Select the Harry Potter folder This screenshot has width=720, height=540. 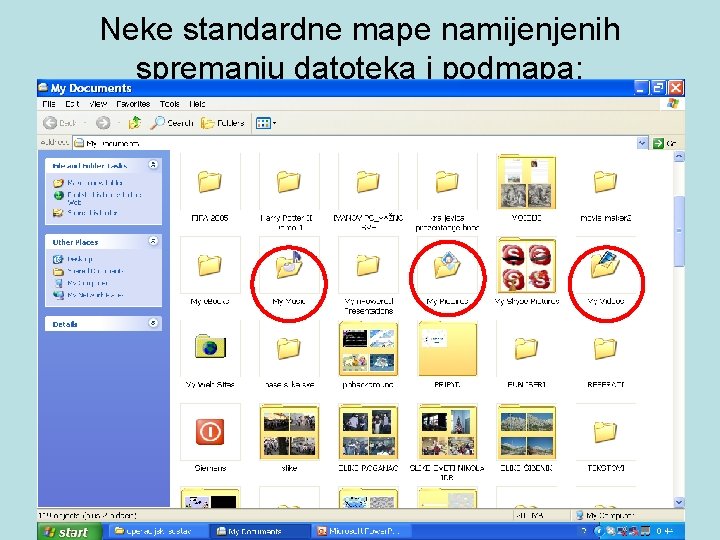point(289,193)
